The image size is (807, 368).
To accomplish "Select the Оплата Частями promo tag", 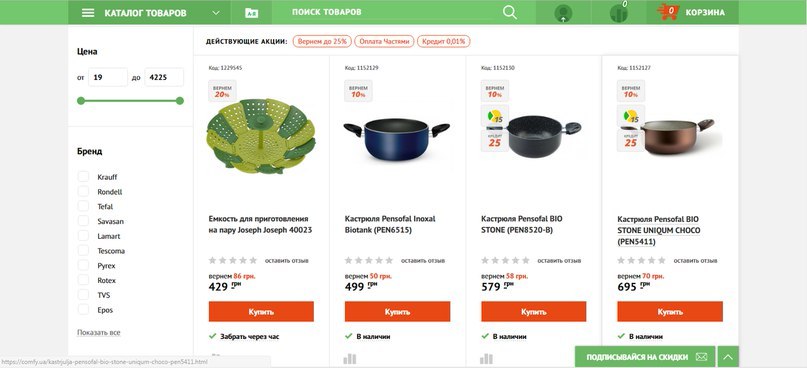I will 384,41.
